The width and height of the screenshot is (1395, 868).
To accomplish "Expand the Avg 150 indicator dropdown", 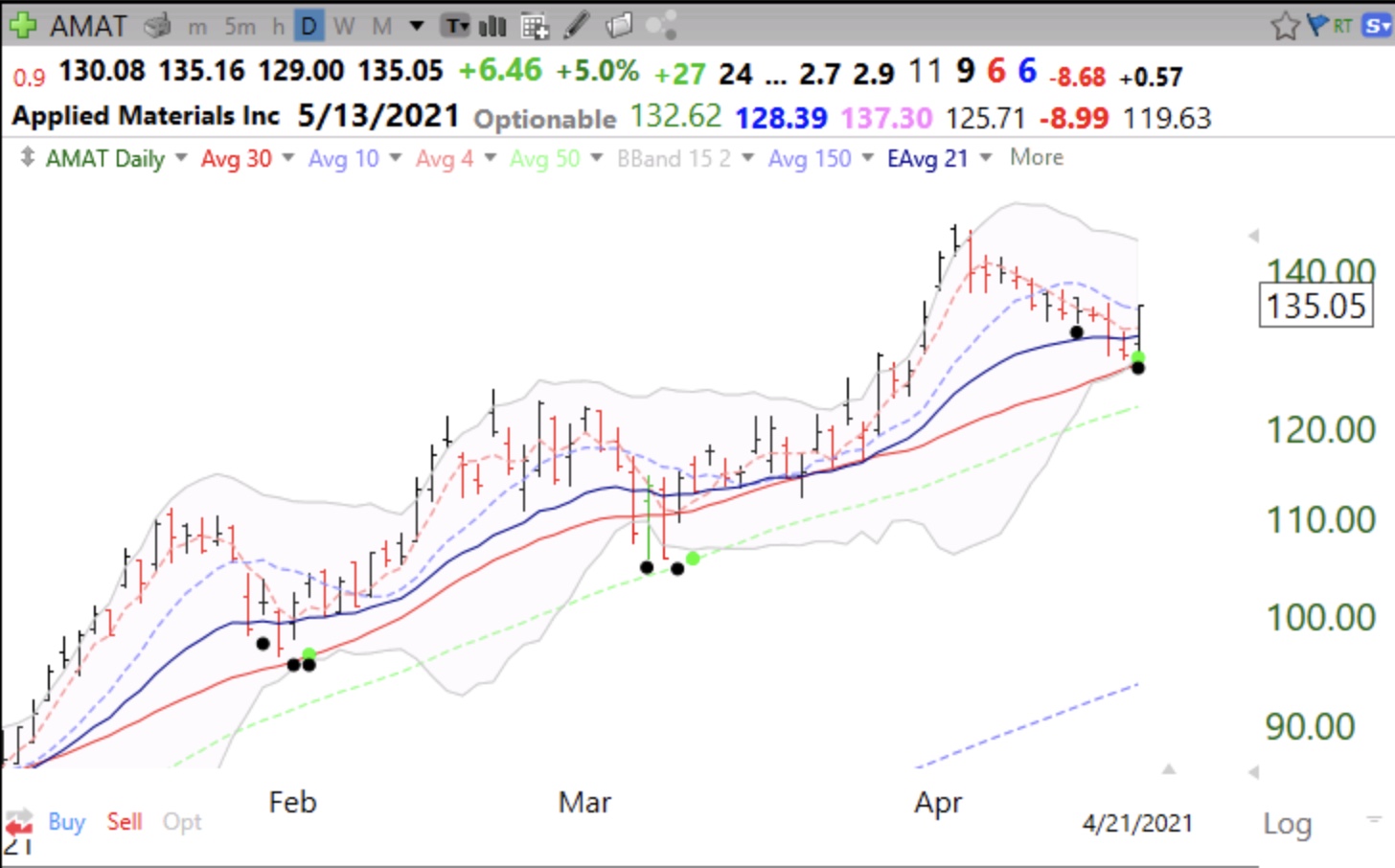I will tap(867, 157).
